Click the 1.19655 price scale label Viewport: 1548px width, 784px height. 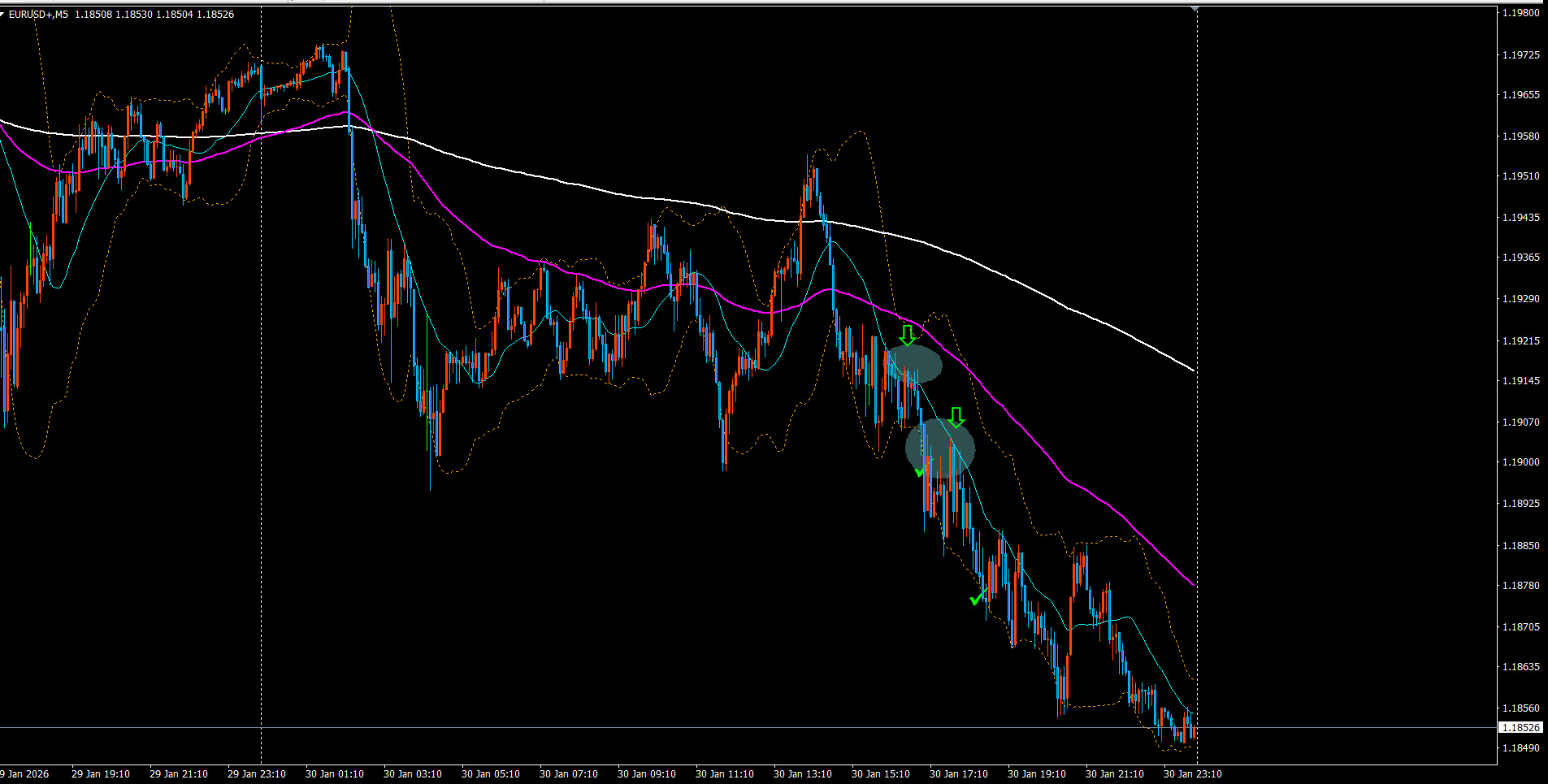point(1521,94)
